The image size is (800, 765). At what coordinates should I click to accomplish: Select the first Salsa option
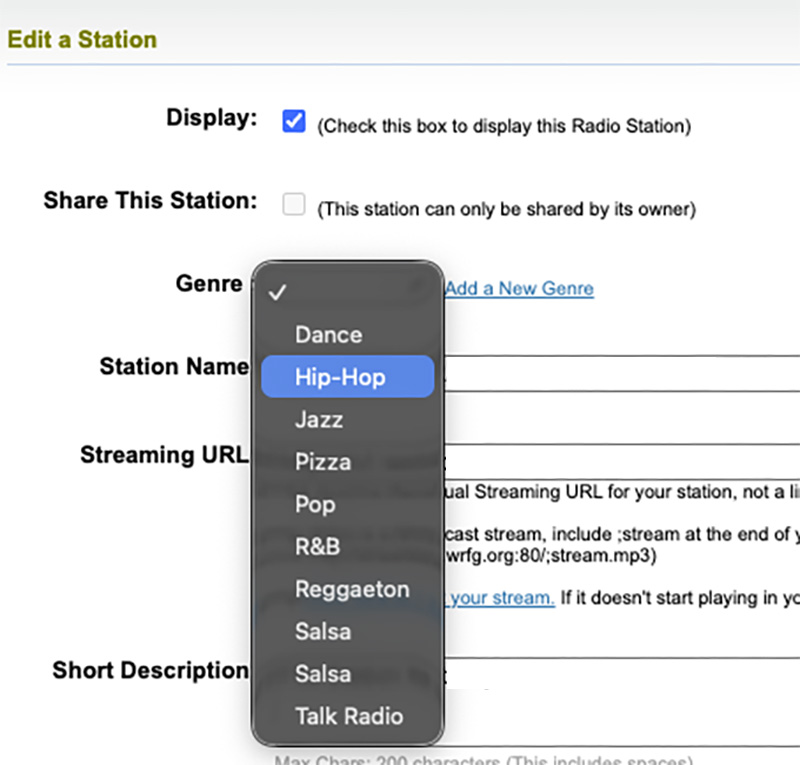tap(347, 631)
